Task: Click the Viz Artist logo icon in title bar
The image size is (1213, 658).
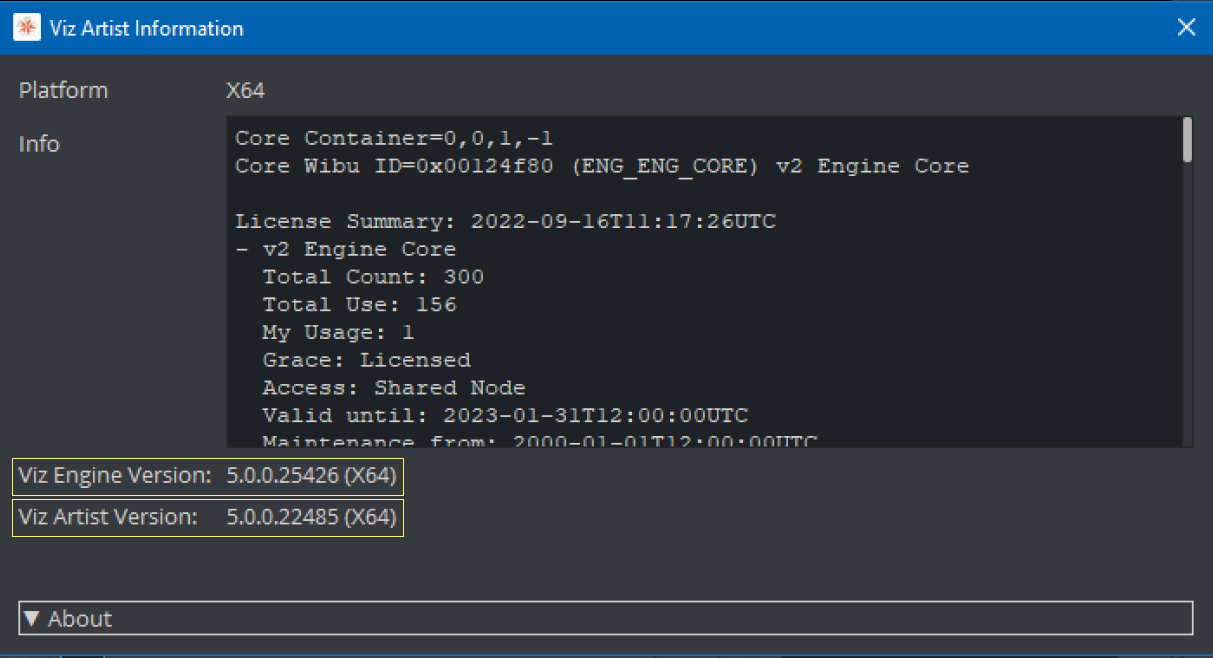Action: pyautogui.click(x=26, y=27)
